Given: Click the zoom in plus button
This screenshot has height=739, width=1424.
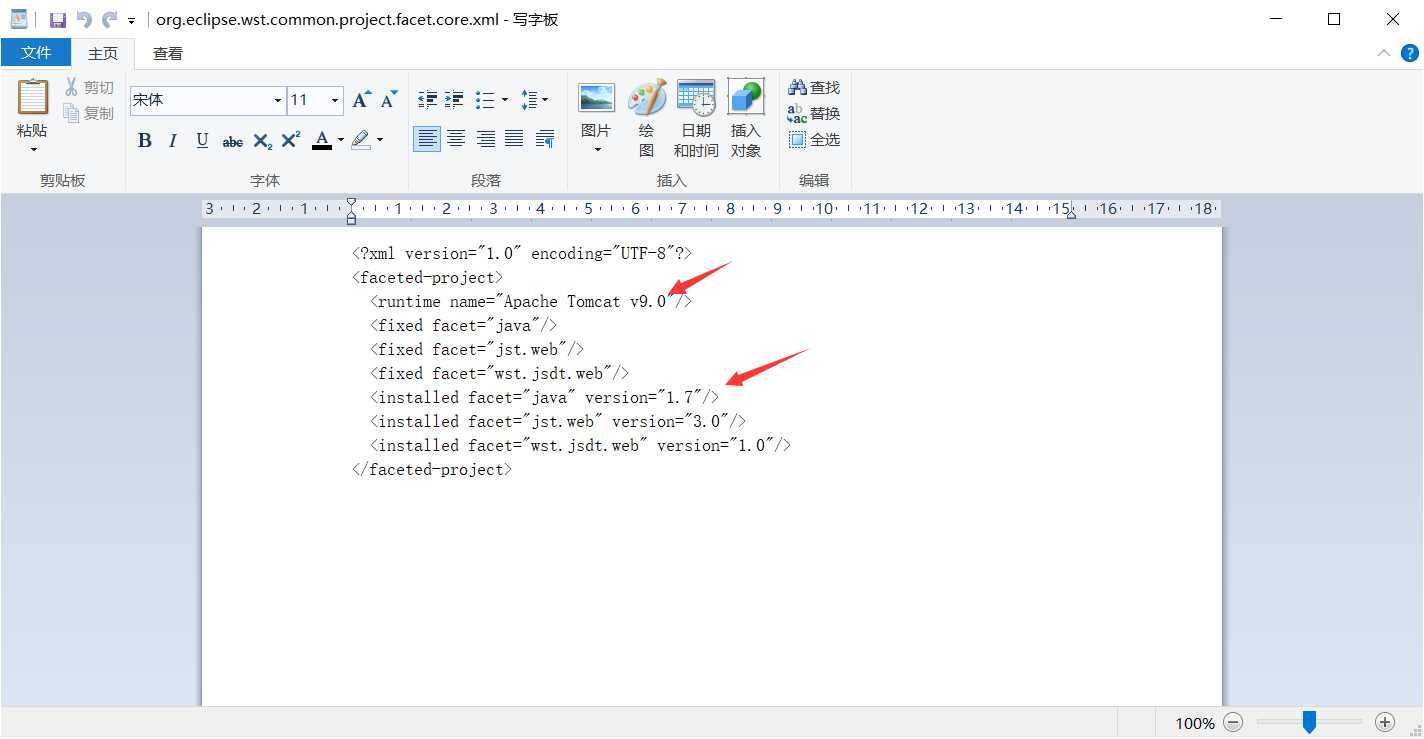Looking at the screenshot, I should point(1385,721).
